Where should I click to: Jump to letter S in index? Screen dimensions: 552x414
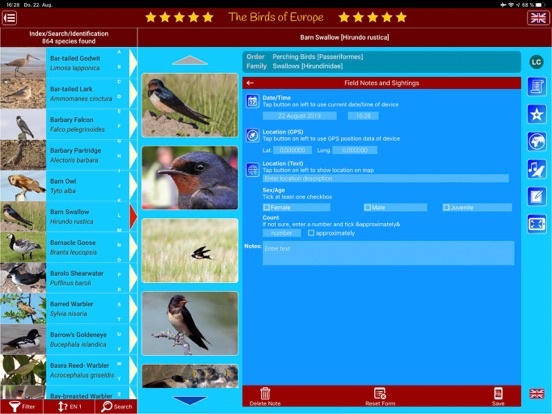[x=119, y=305]
